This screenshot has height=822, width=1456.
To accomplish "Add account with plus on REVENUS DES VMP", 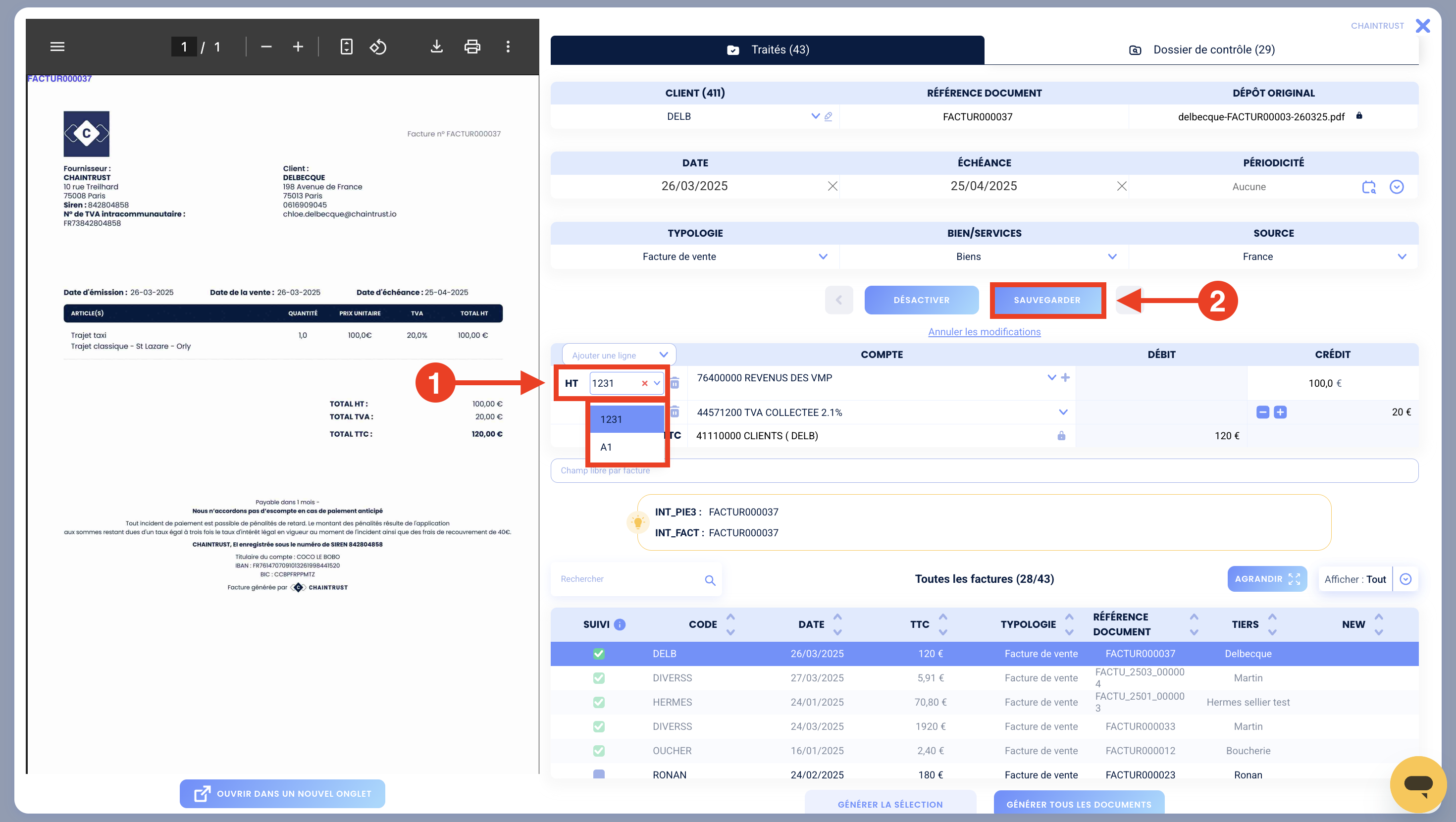I will (x=1065, y=377).
